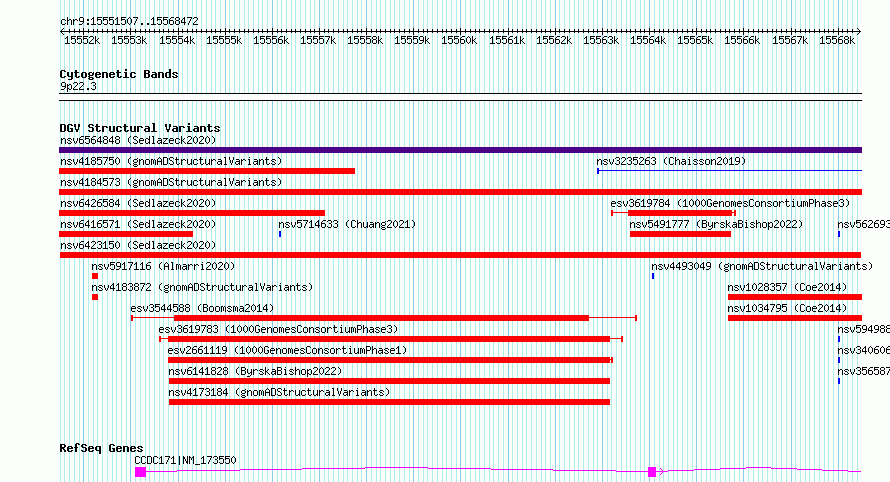Click the 15560k ruler position
890x482 pixels.
459,40
